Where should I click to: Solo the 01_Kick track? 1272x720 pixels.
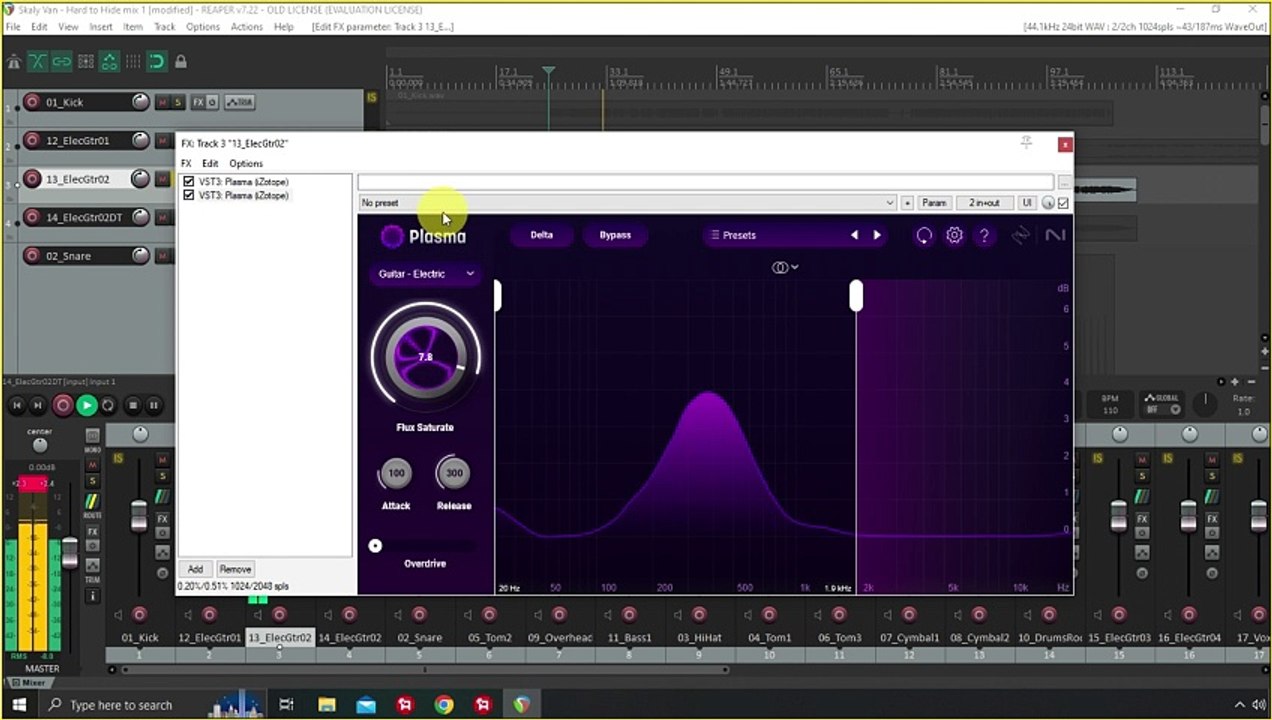tap(178, 102)
